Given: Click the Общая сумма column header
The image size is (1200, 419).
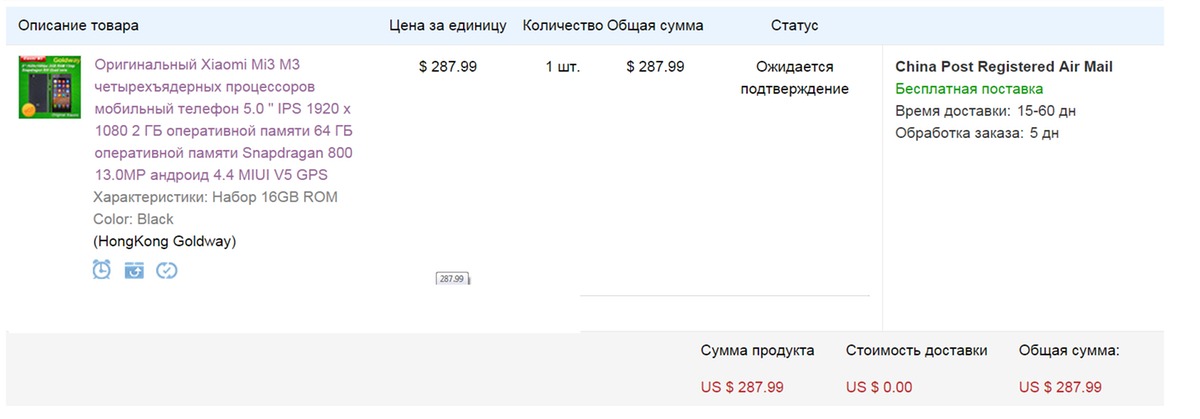Looking at the screenshot, I should point(655,25).
